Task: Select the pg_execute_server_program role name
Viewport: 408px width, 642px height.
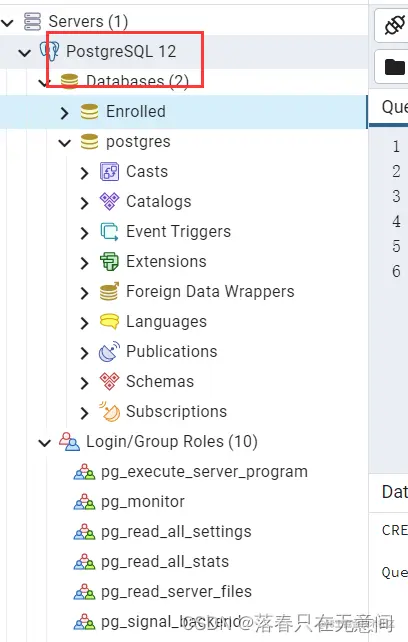Action: 204,472
